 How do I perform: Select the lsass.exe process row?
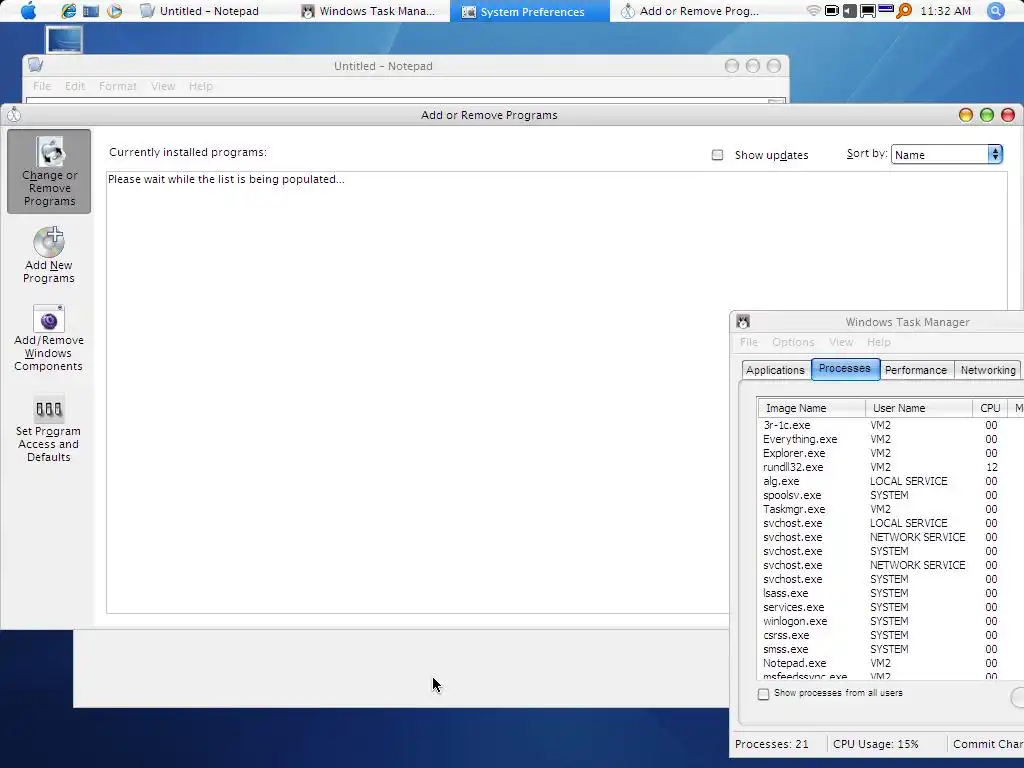[x=891, y=593]
